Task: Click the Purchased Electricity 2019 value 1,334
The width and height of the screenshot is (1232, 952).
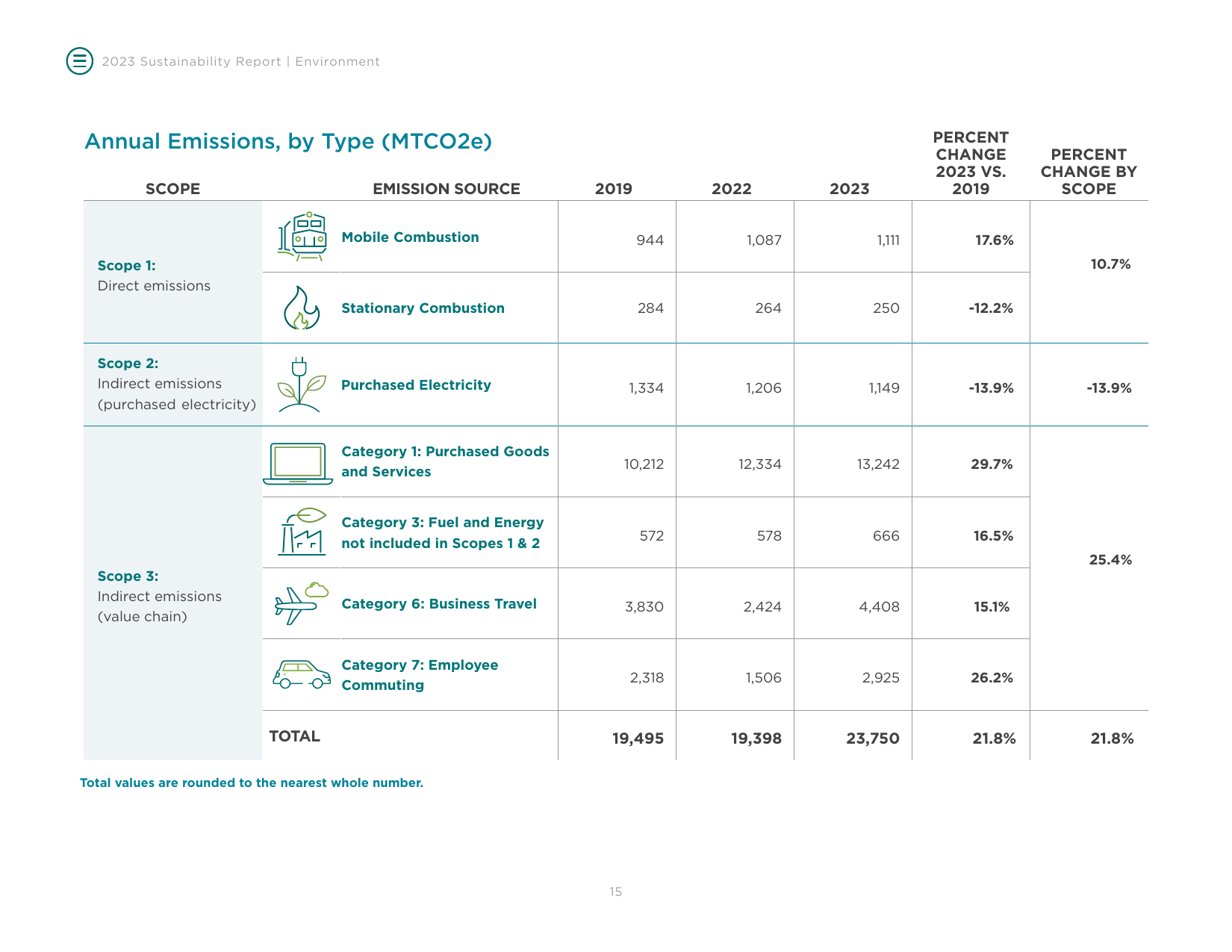Action: 646,388
